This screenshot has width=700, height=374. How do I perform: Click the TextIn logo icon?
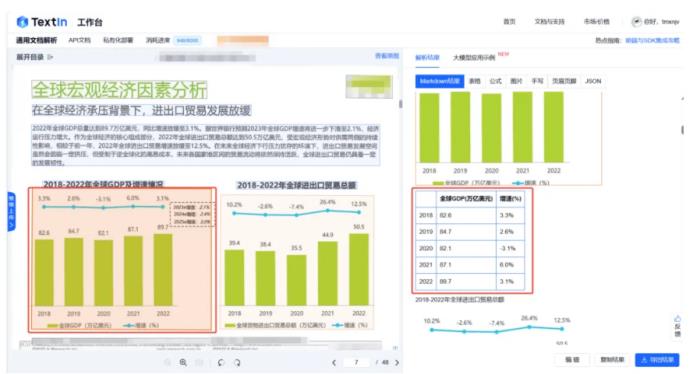click(x=22, y=21)
